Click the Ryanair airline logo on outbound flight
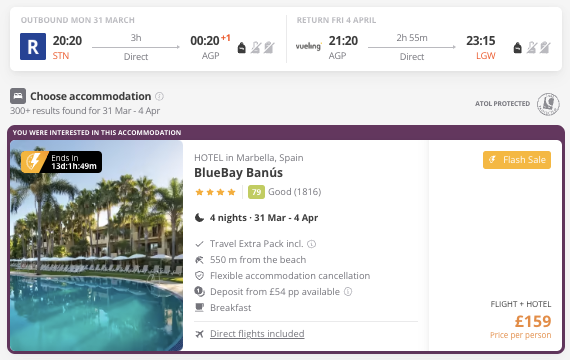570x360 pixels. click(33, 47)
